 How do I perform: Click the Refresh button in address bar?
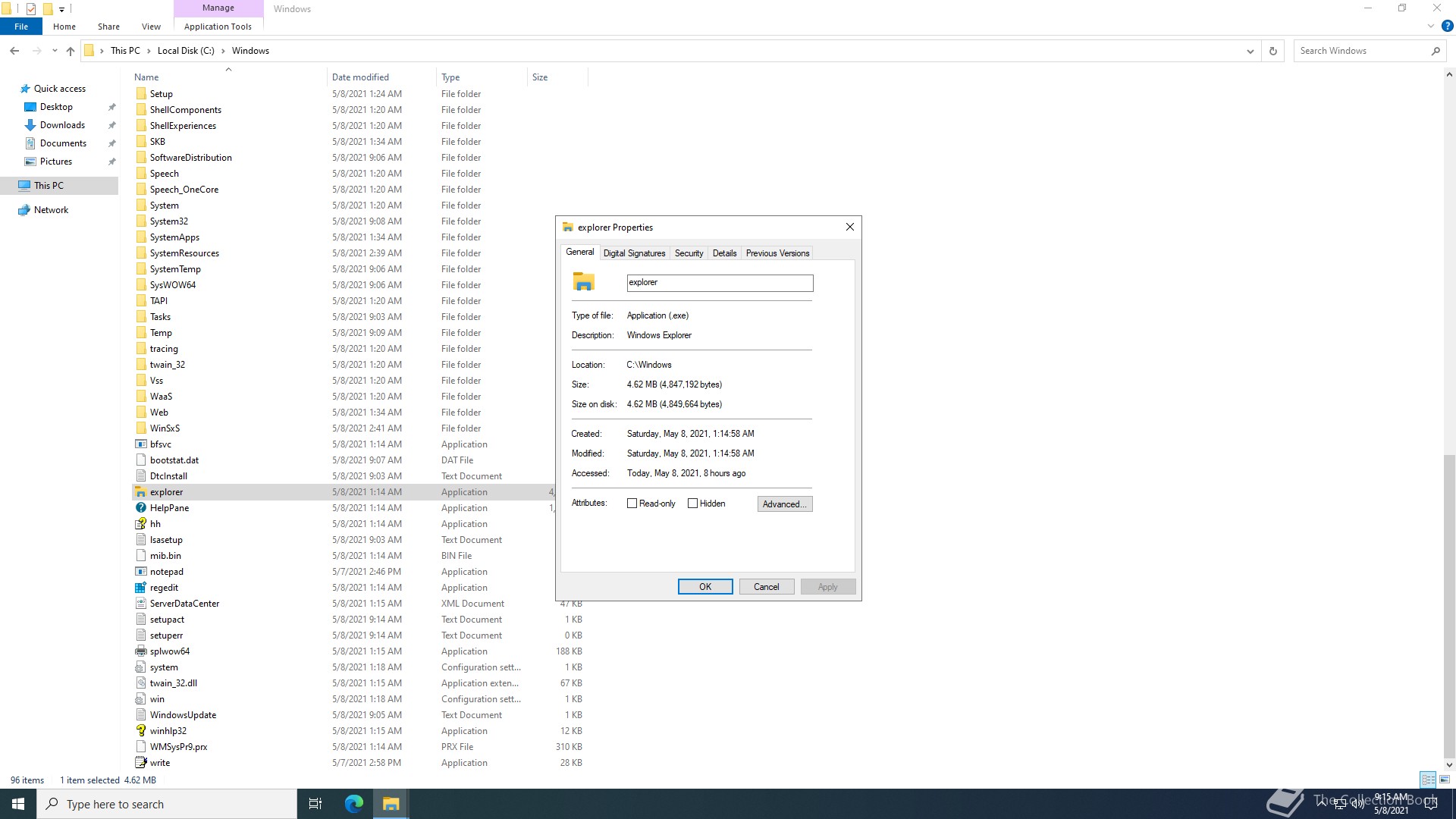(1273, 51)
